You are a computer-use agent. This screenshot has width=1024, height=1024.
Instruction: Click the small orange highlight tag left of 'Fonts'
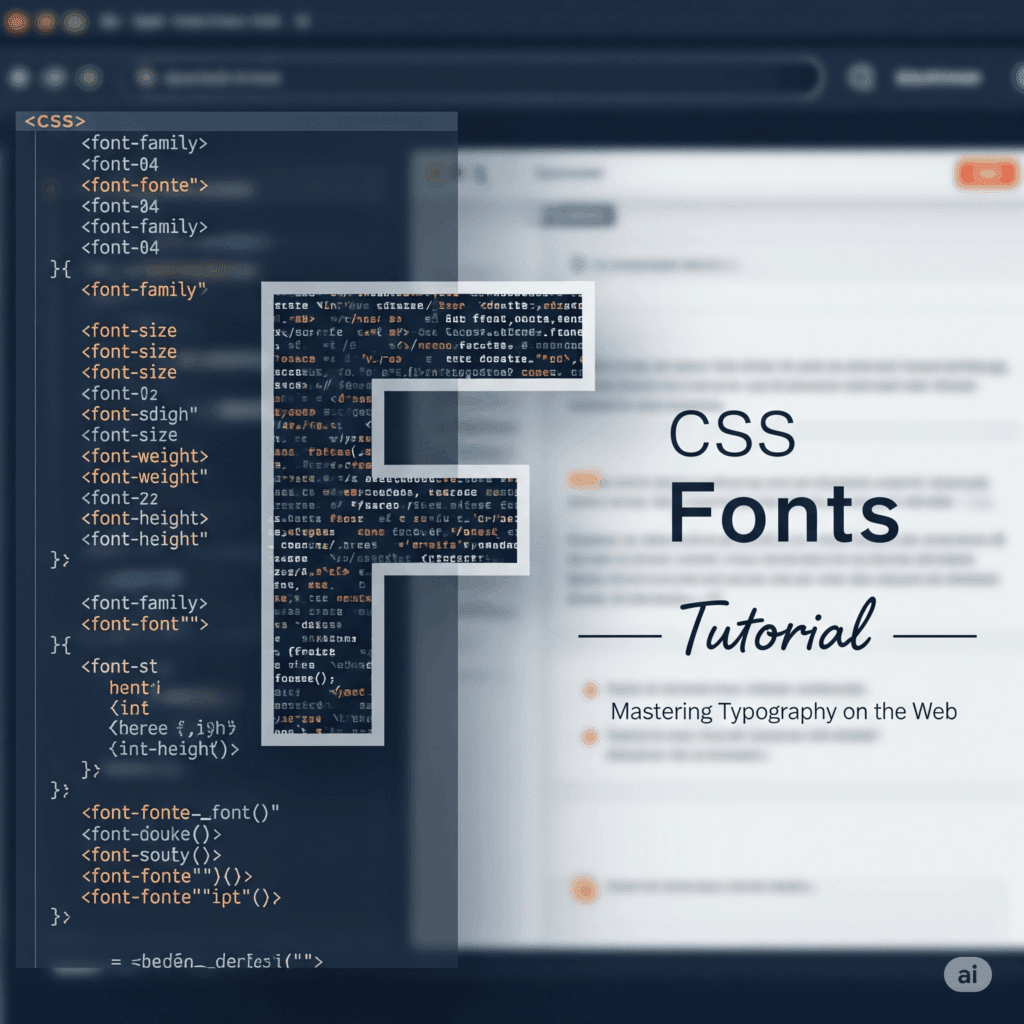pos(585,480)
